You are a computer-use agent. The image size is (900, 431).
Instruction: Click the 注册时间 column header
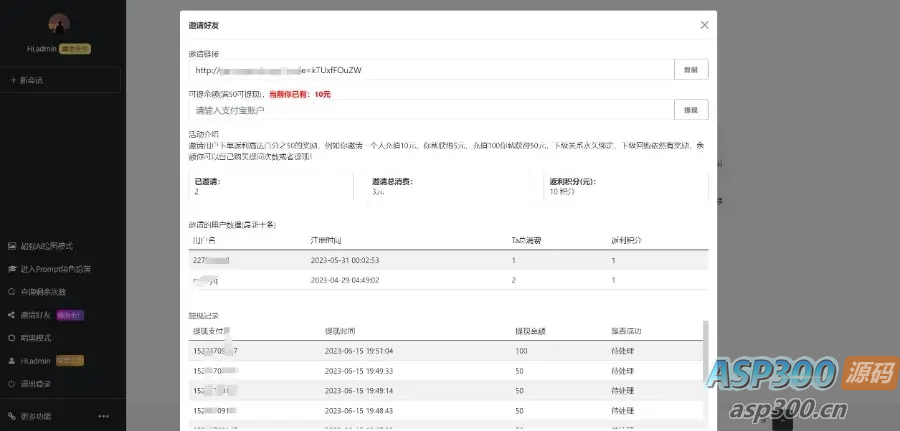click(327, 240)
